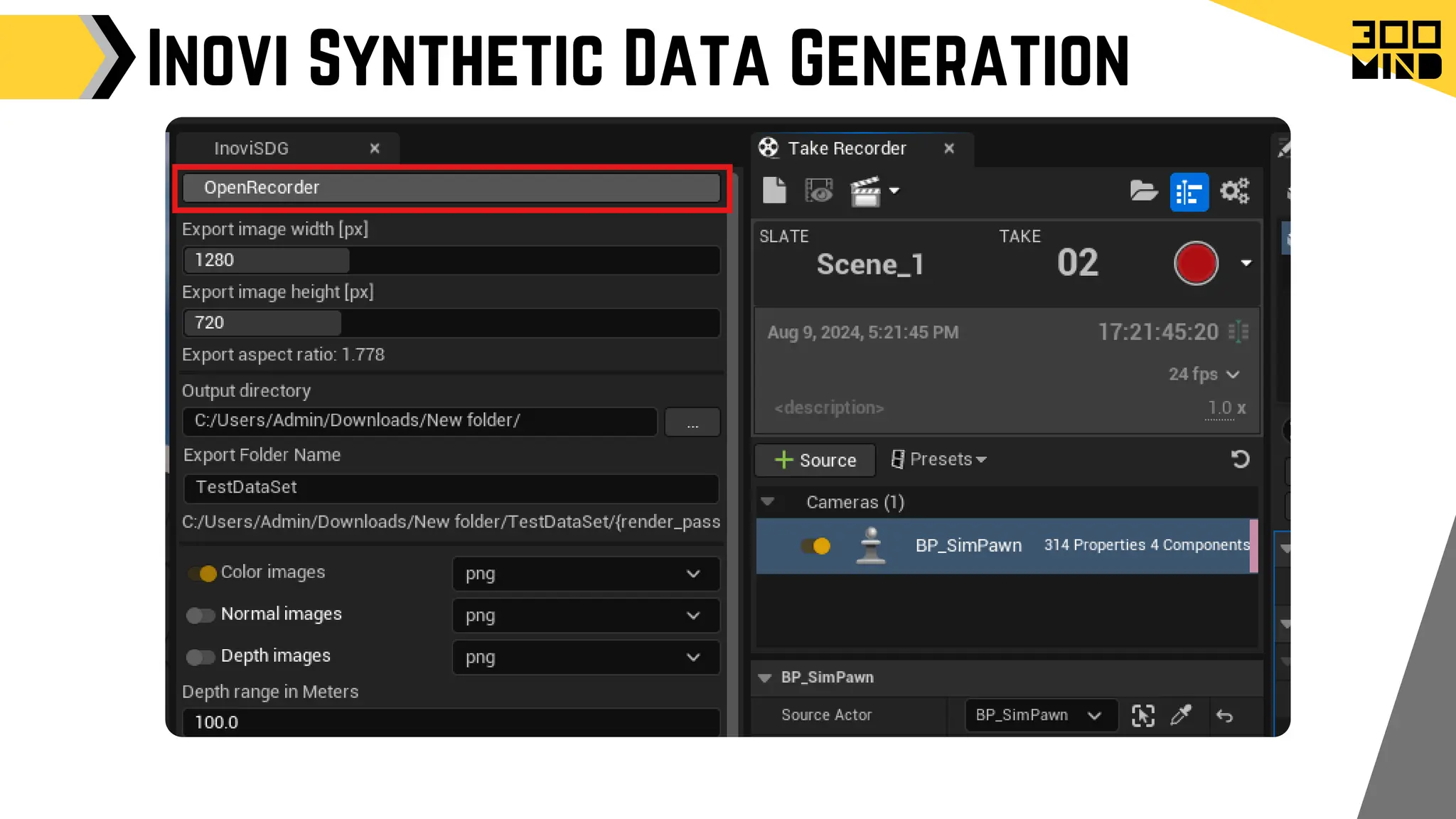
Task: Close the Take Recorder tab
Action: [x=949, y=149]
